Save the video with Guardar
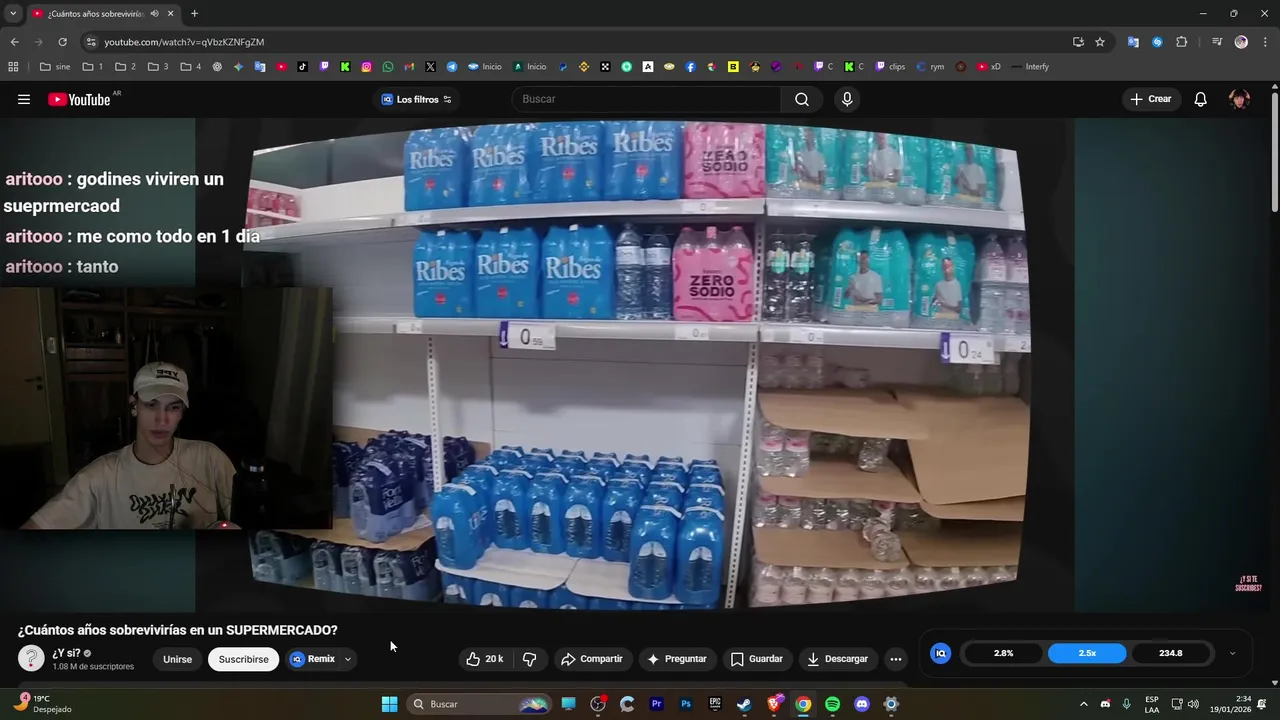This screenshot has width=1280, height=720. (x=757, y=659)
